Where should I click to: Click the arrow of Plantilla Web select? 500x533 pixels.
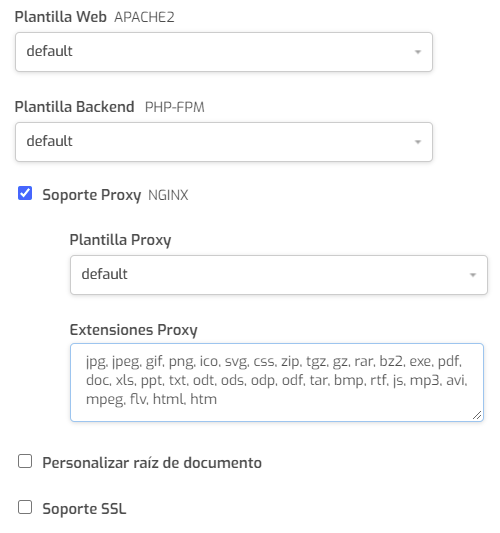[x=418, y=52]
